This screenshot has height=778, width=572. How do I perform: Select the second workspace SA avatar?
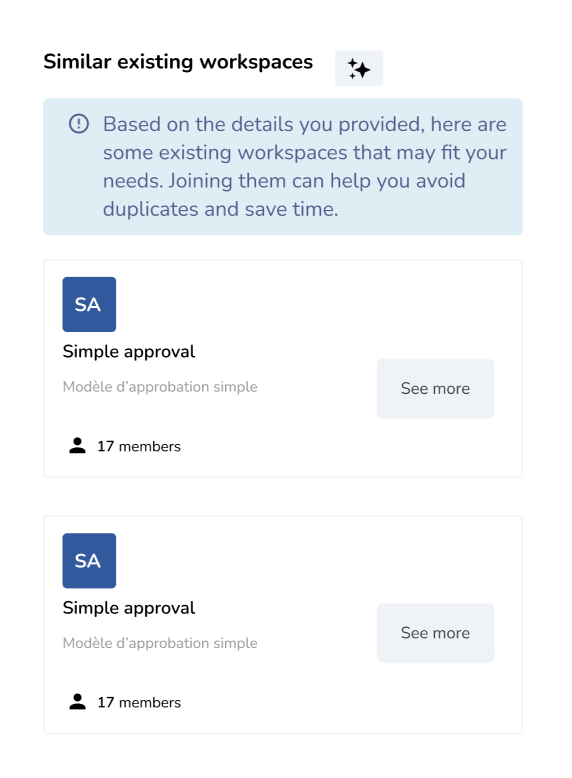coord(89,561)
